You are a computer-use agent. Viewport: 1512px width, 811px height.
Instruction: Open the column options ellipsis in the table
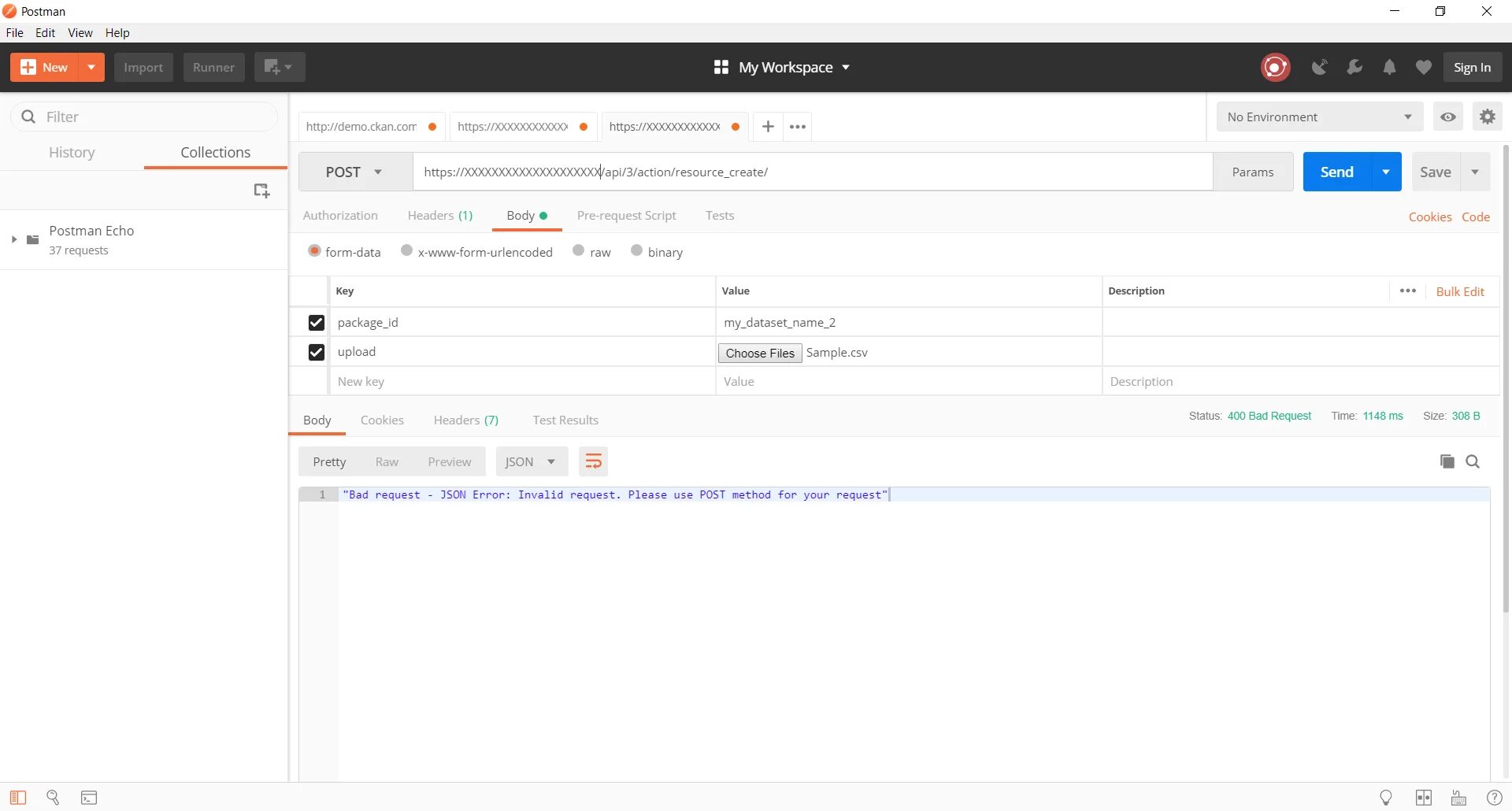1408,291
